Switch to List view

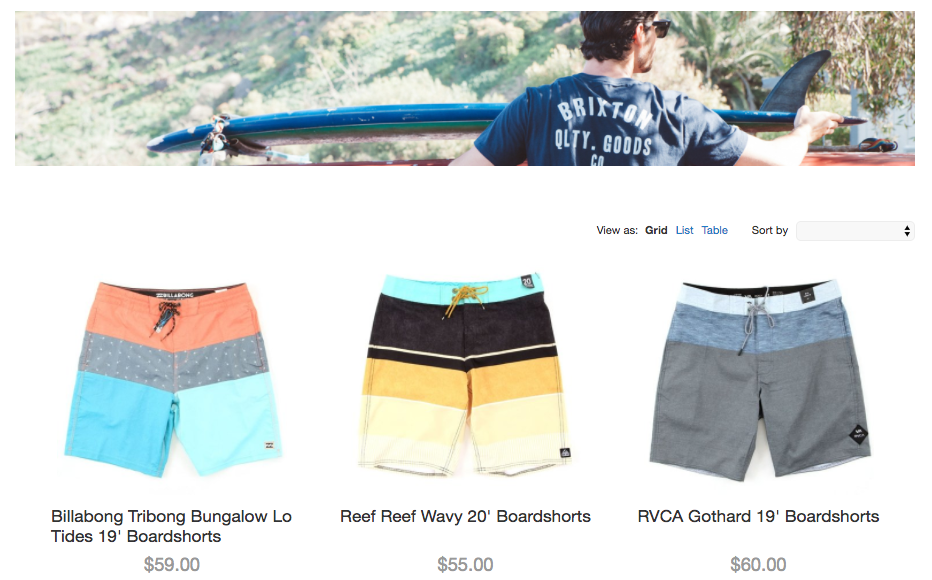point(684,231)
